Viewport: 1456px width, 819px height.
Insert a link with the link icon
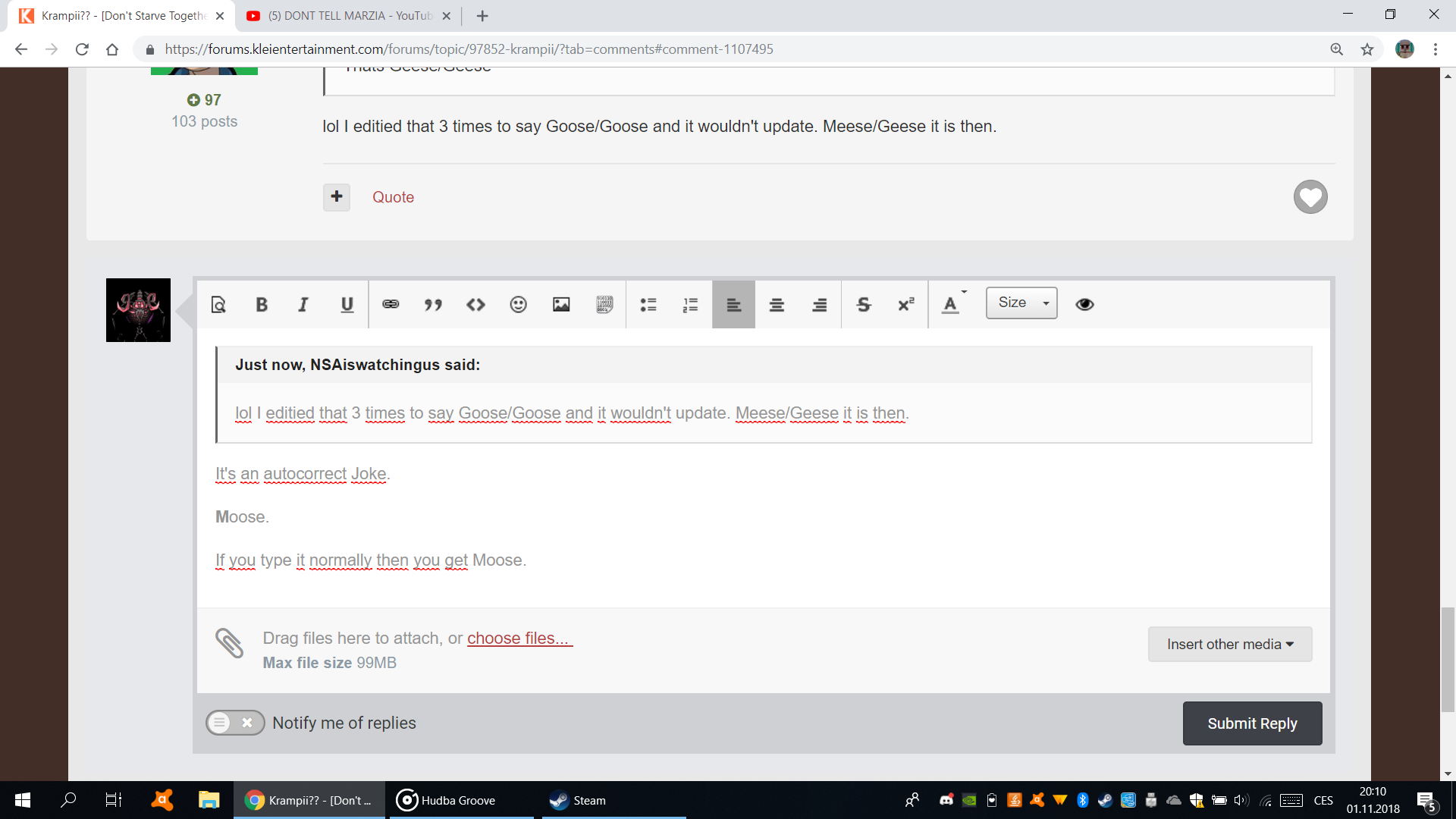point(391,304)
